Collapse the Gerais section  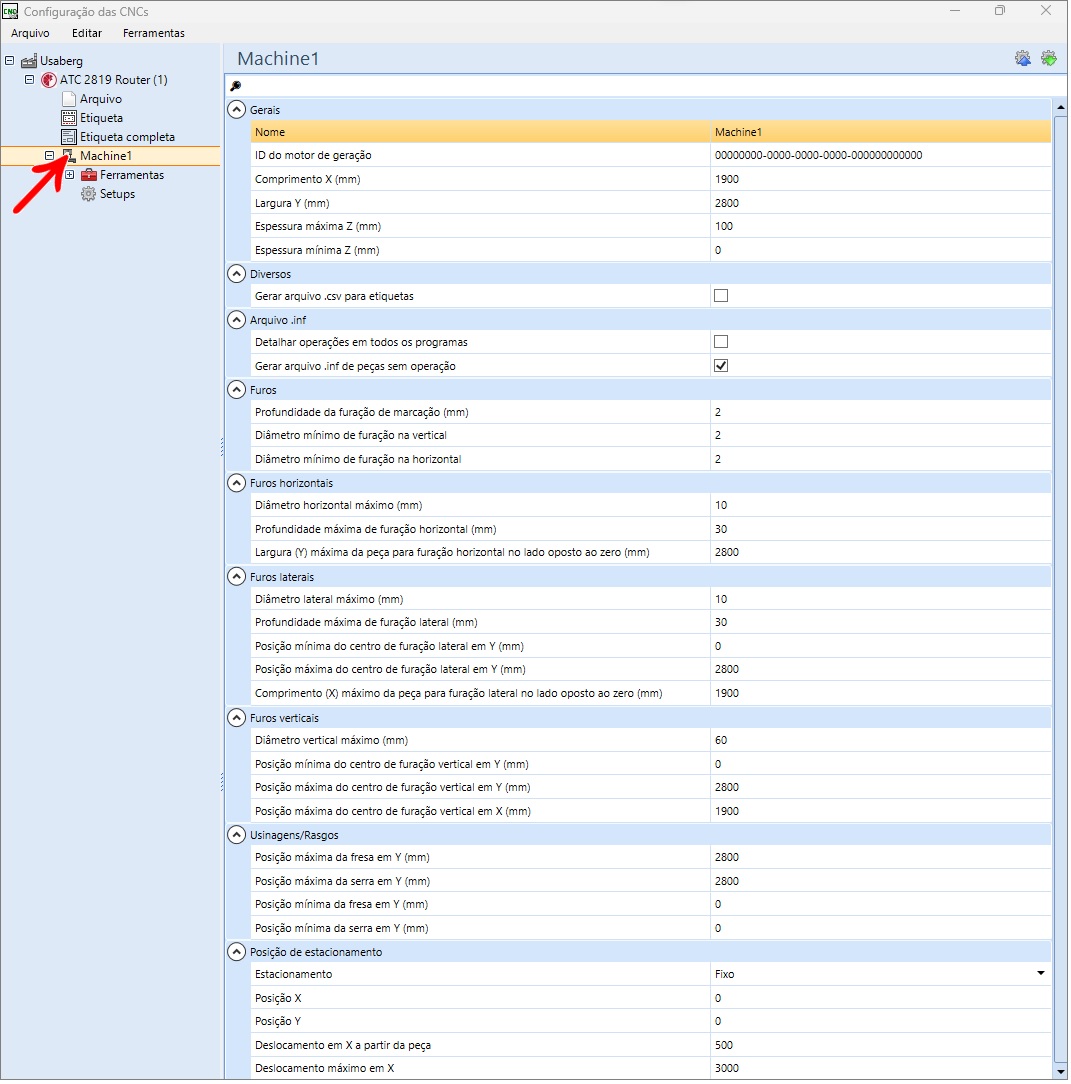(237, 110)
